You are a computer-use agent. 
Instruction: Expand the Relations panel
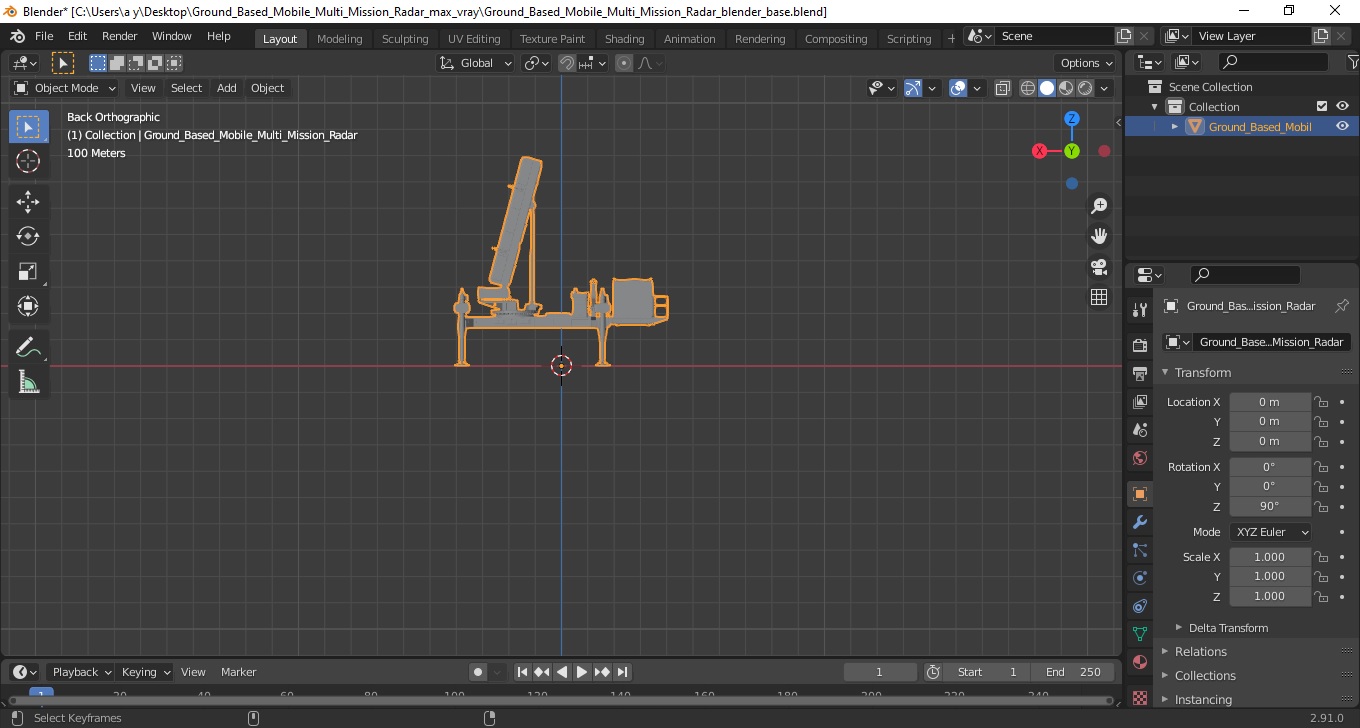tap(1200, 652)
